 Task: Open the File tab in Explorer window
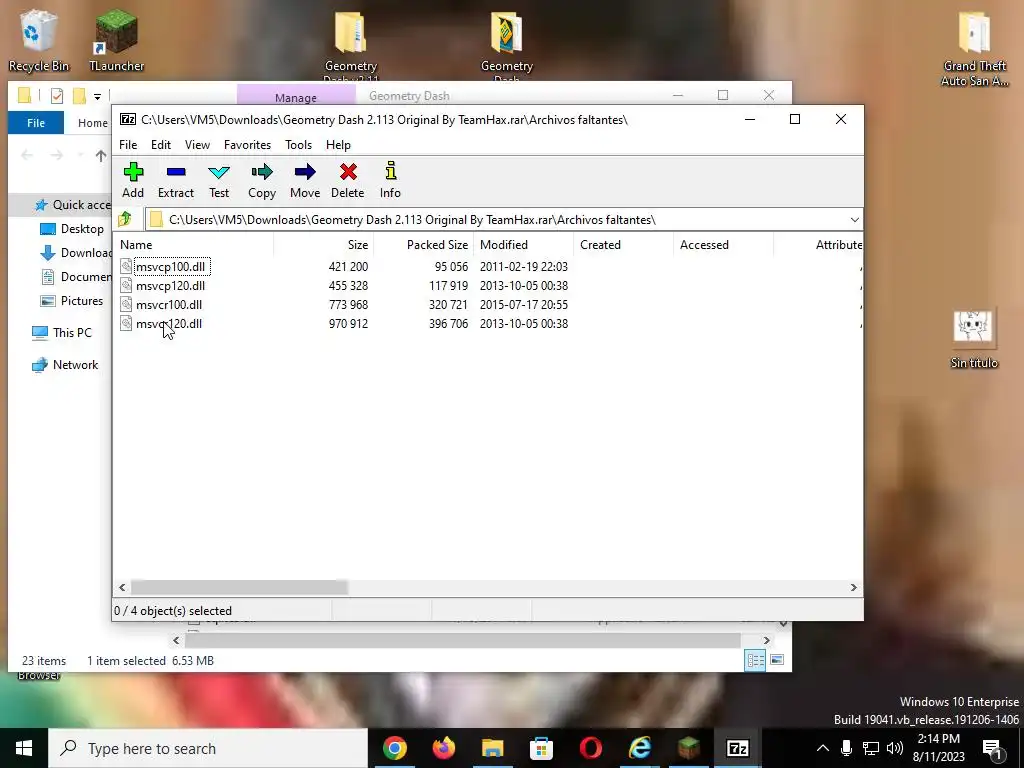(36, 123)
